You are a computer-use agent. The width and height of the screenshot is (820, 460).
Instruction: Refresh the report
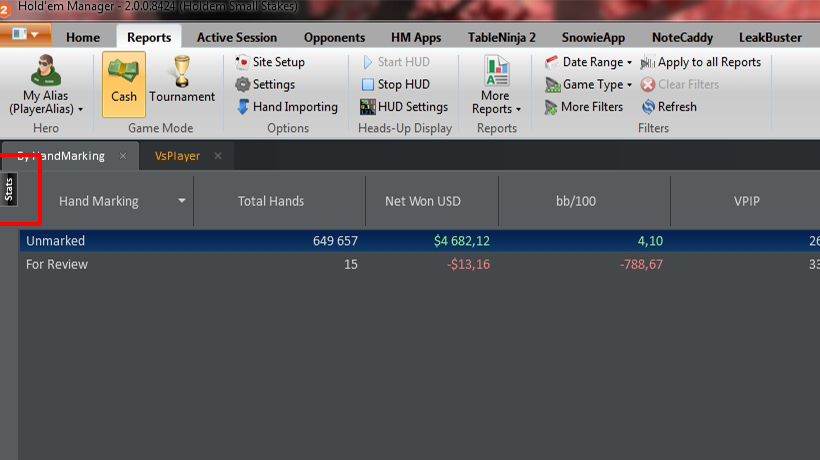pyautogui.click(x=669, y=107)
